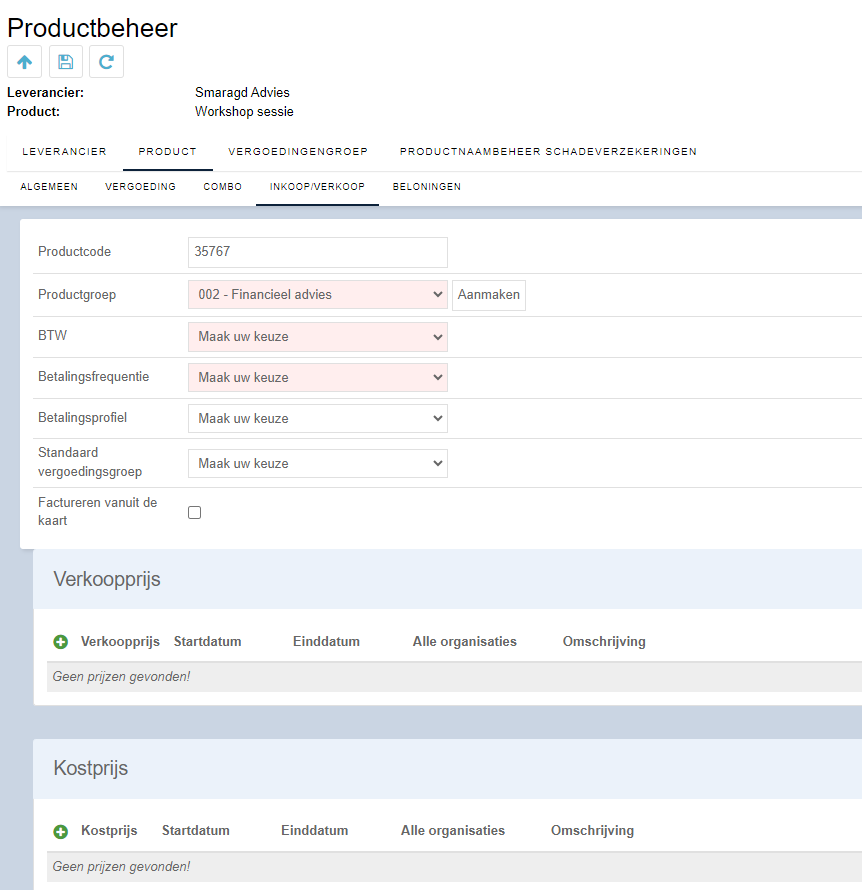Open the Betalingsprofiel dropdown

click(318, 418)
